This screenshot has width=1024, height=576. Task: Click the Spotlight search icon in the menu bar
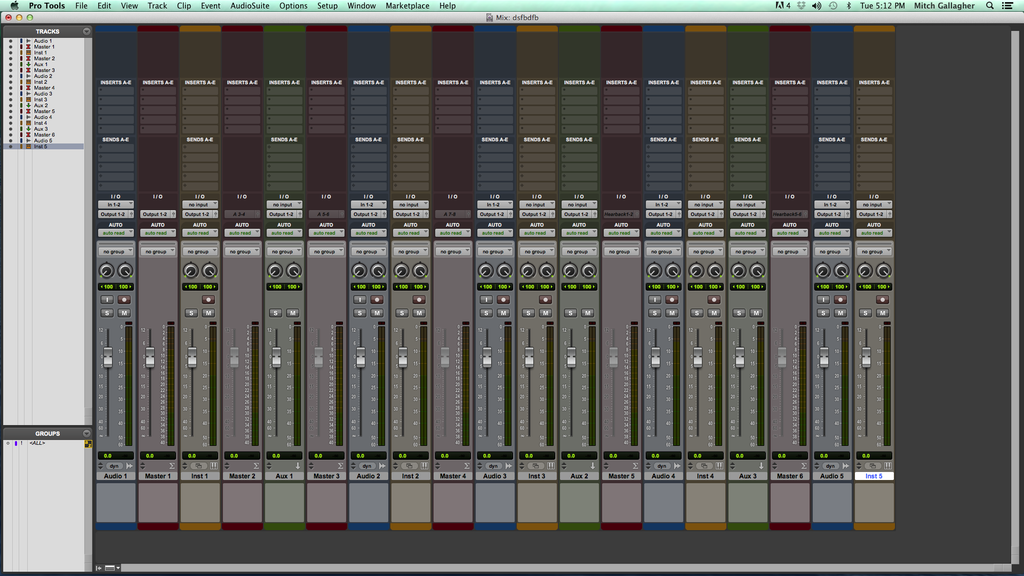point(988,5)
